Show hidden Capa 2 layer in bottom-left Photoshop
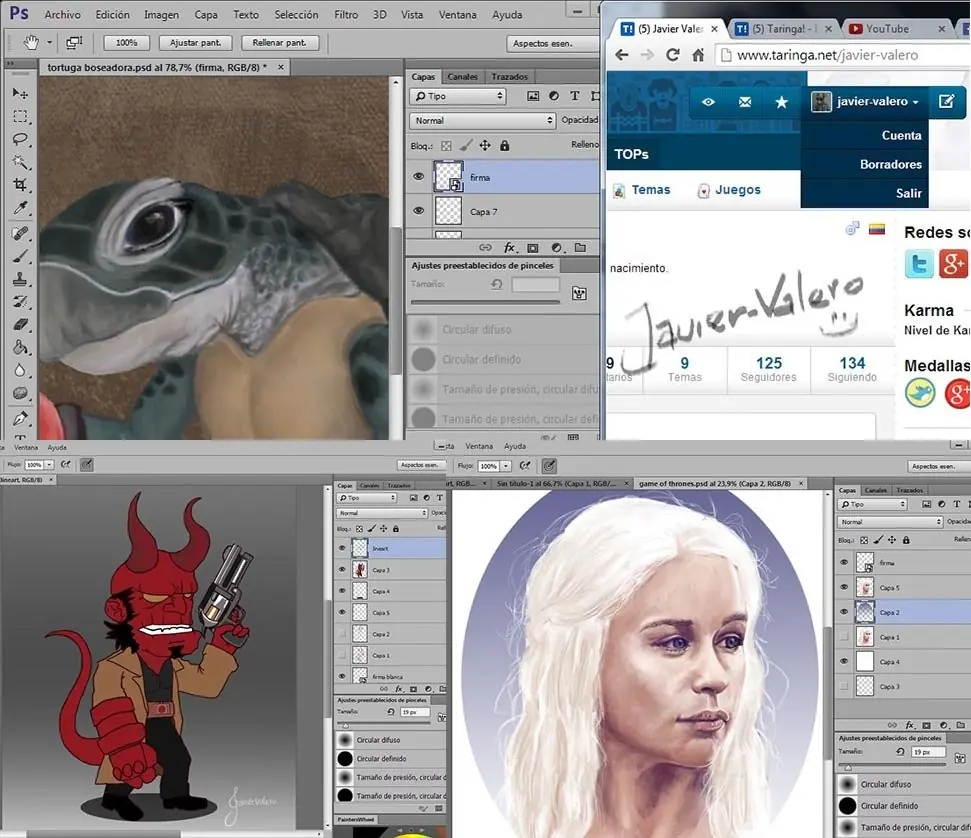The height and width of the screenshot is (838, 971). pyautogui.click(x=342, y=634)
